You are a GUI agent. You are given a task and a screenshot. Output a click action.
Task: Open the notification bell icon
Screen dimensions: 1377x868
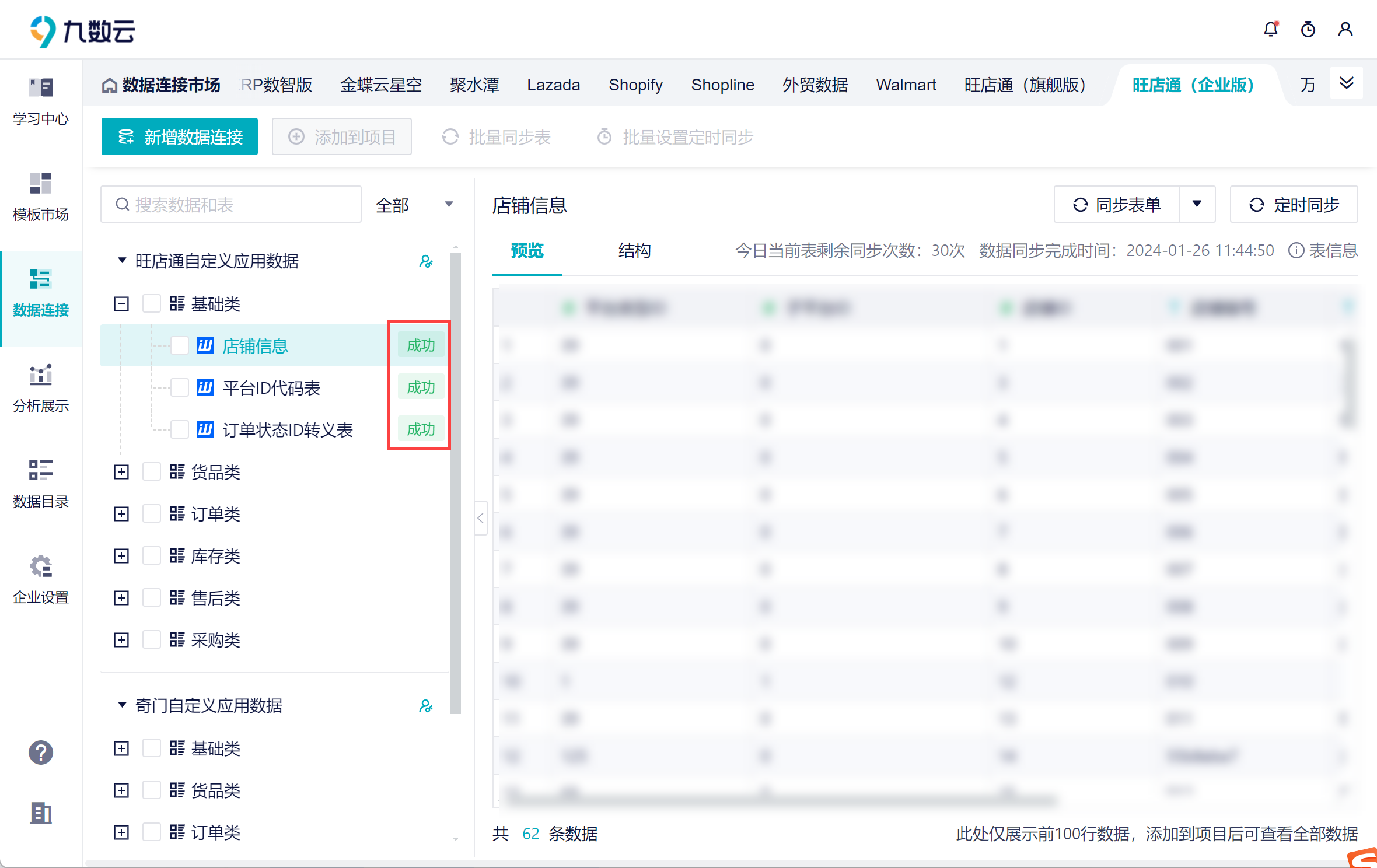click(x=1271, y=29)
